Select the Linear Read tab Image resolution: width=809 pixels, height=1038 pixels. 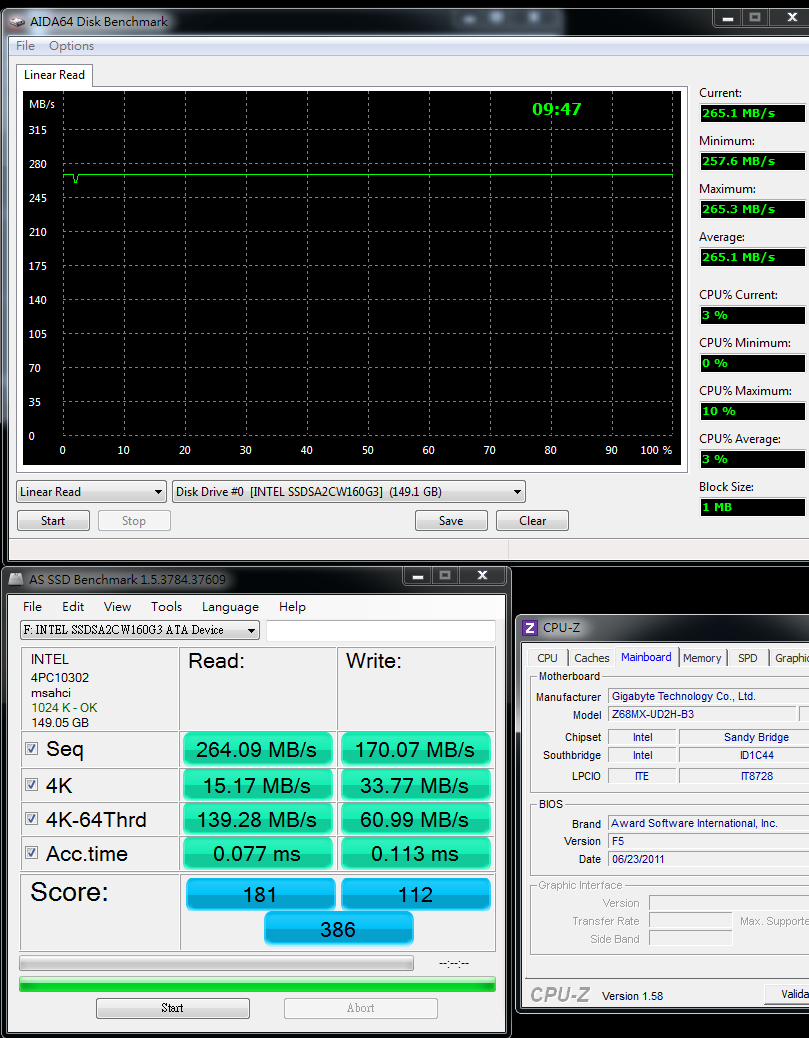[x=54, y=75]
